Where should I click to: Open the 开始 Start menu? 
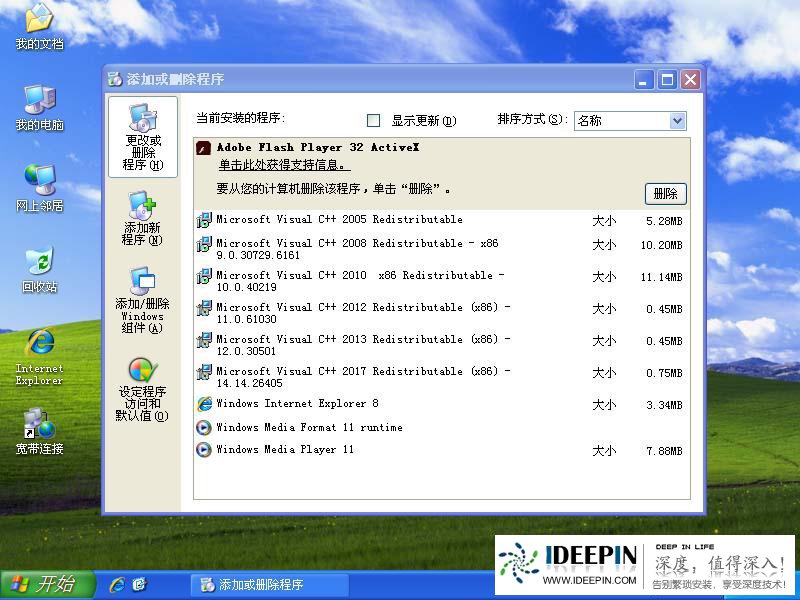(47, 585)
